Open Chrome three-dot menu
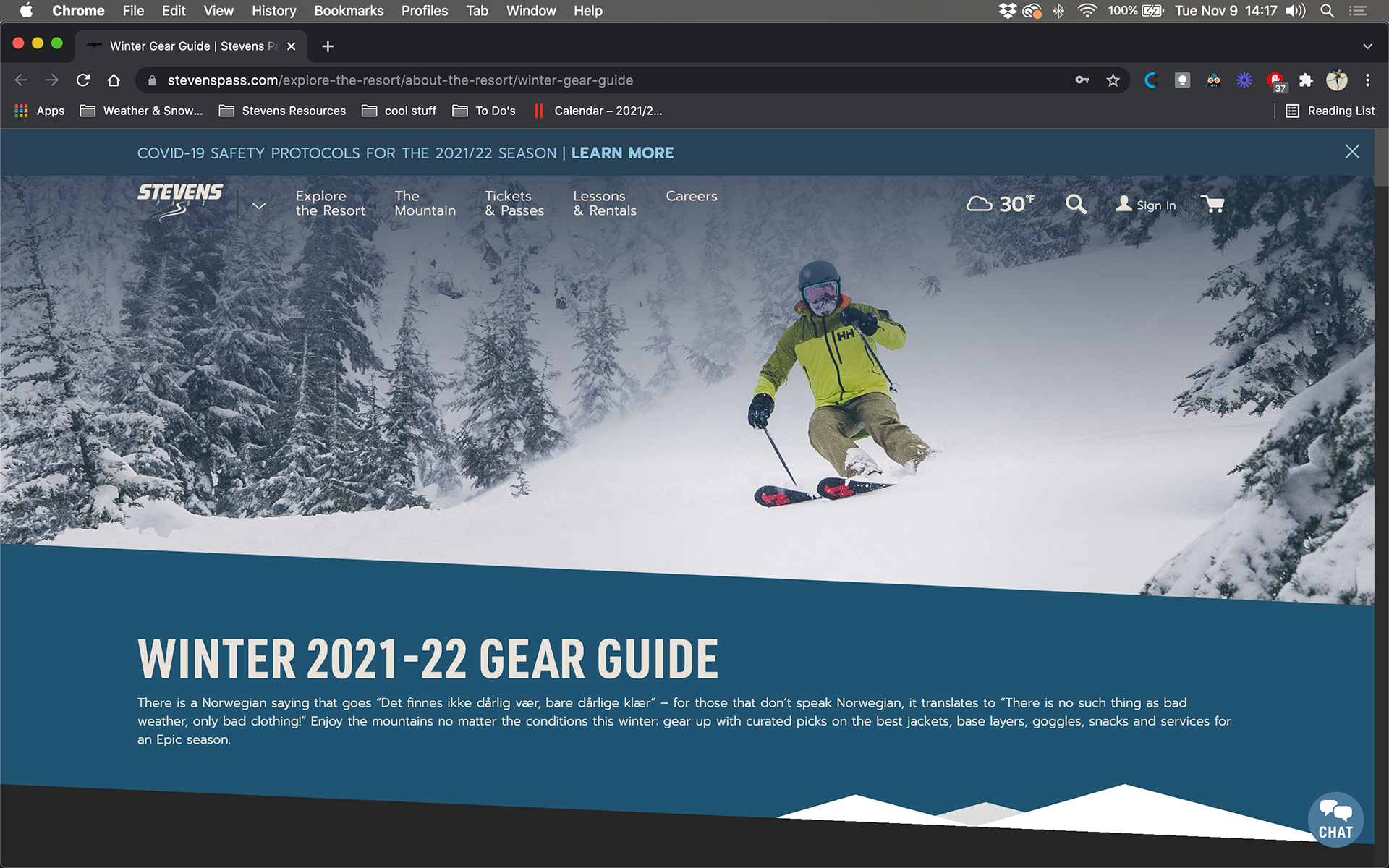This screenshot has height=868, width=1389. pyautogui.click(x=1367, y=80)
